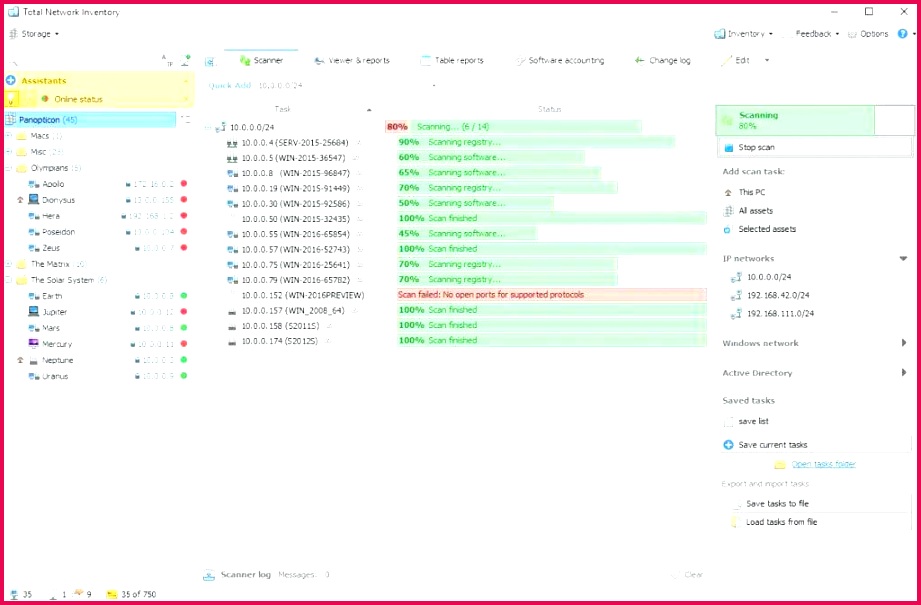Go to Software accounting tab
This screenshot has width=921, height=605.
559,60
